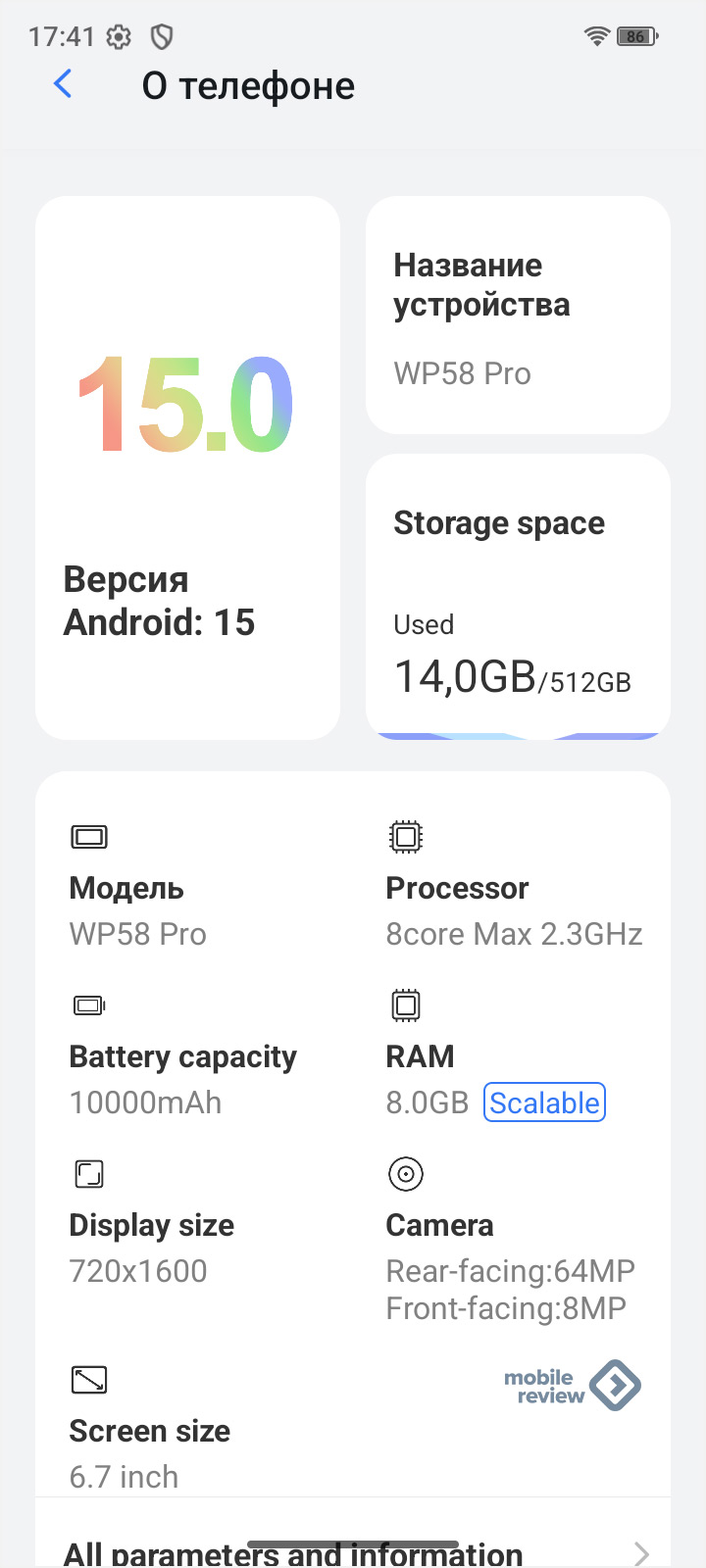Open the device name card
This screenshot has width=706, height=1568.
point(518,315)
